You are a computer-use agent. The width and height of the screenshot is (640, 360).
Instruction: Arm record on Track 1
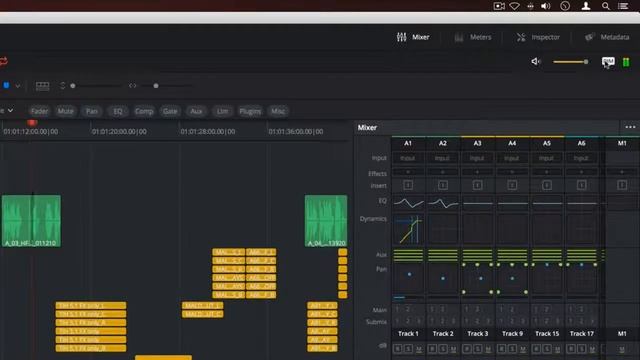[398, 349]
